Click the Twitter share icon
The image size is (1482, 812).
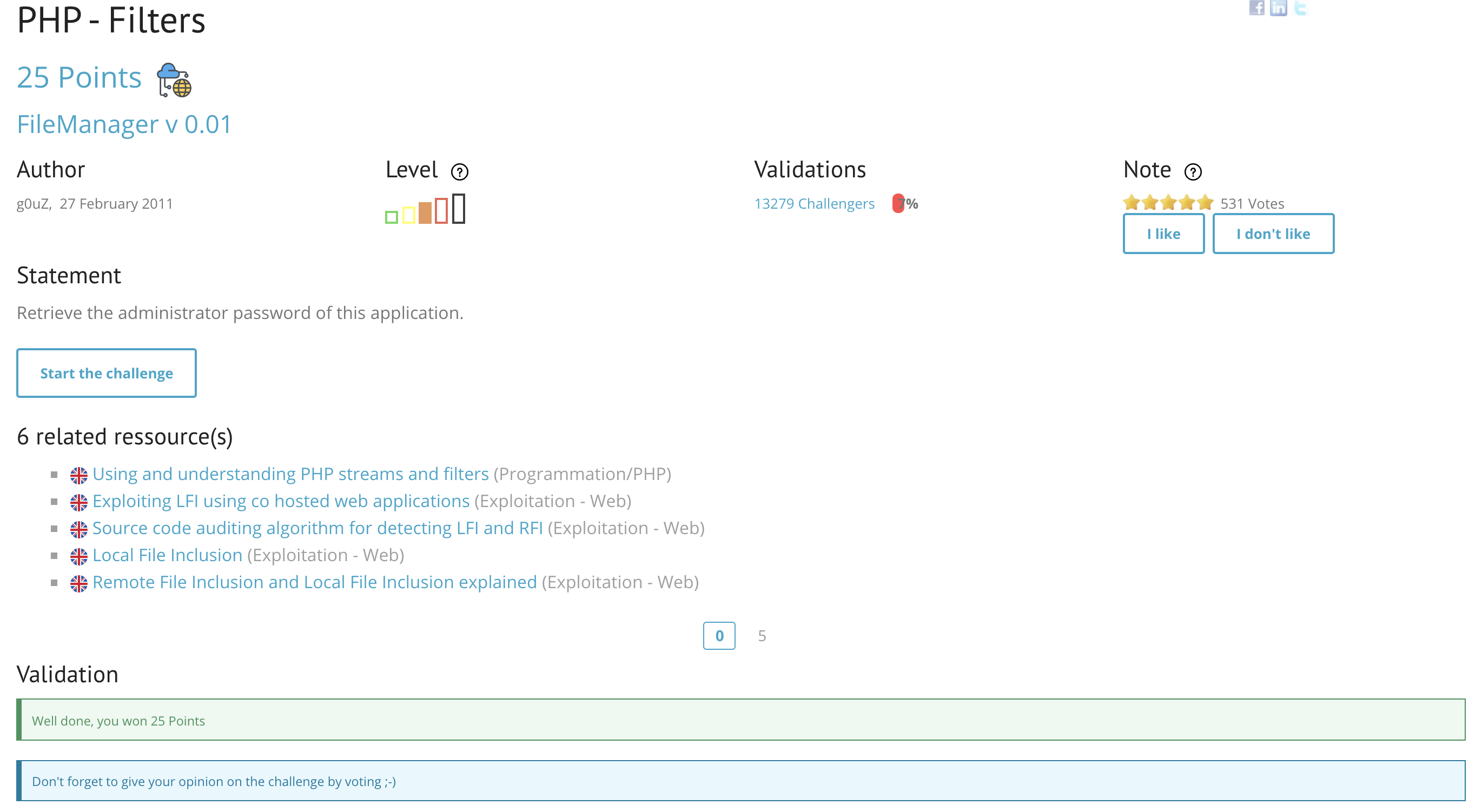click(x=1300, y=8)
